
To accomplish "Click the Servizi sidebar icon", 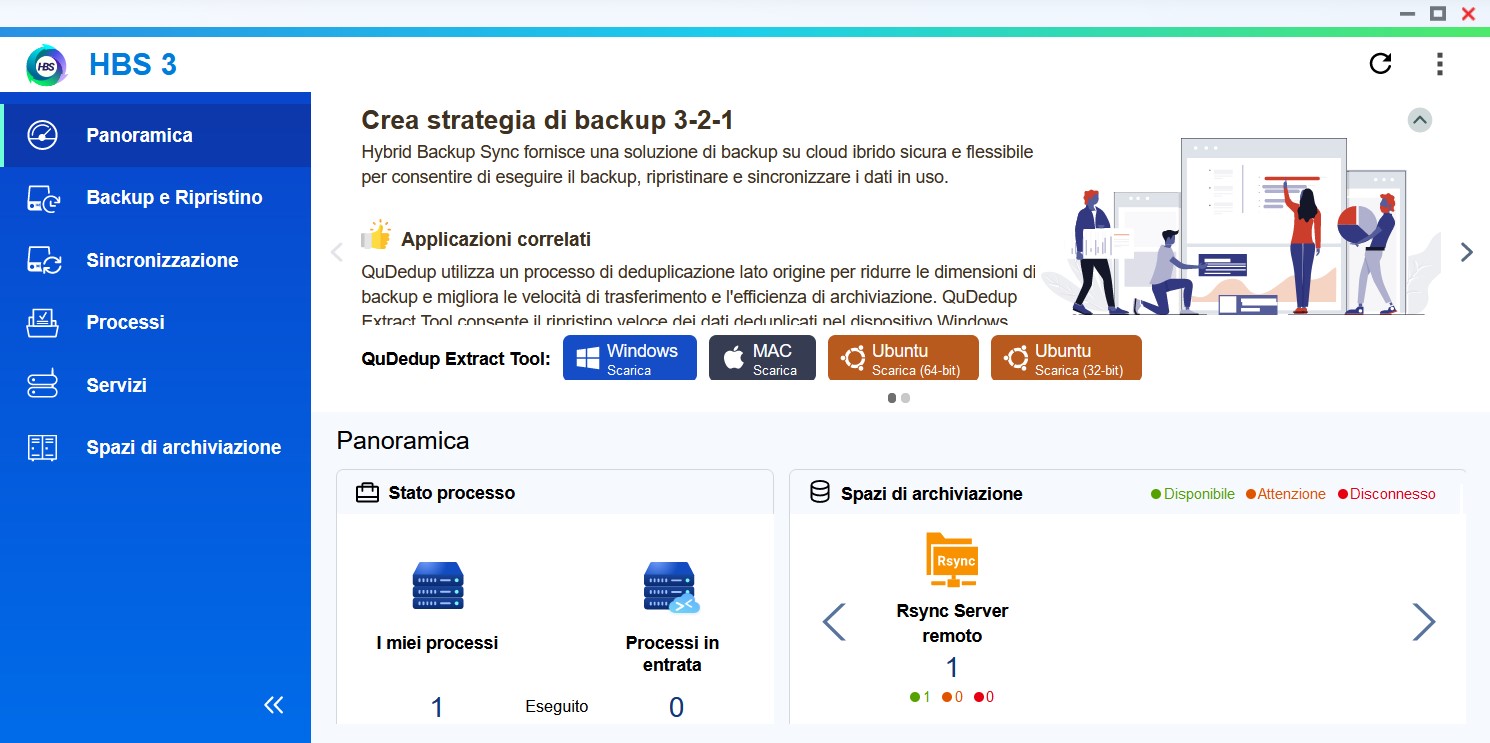I will (43, 385).
